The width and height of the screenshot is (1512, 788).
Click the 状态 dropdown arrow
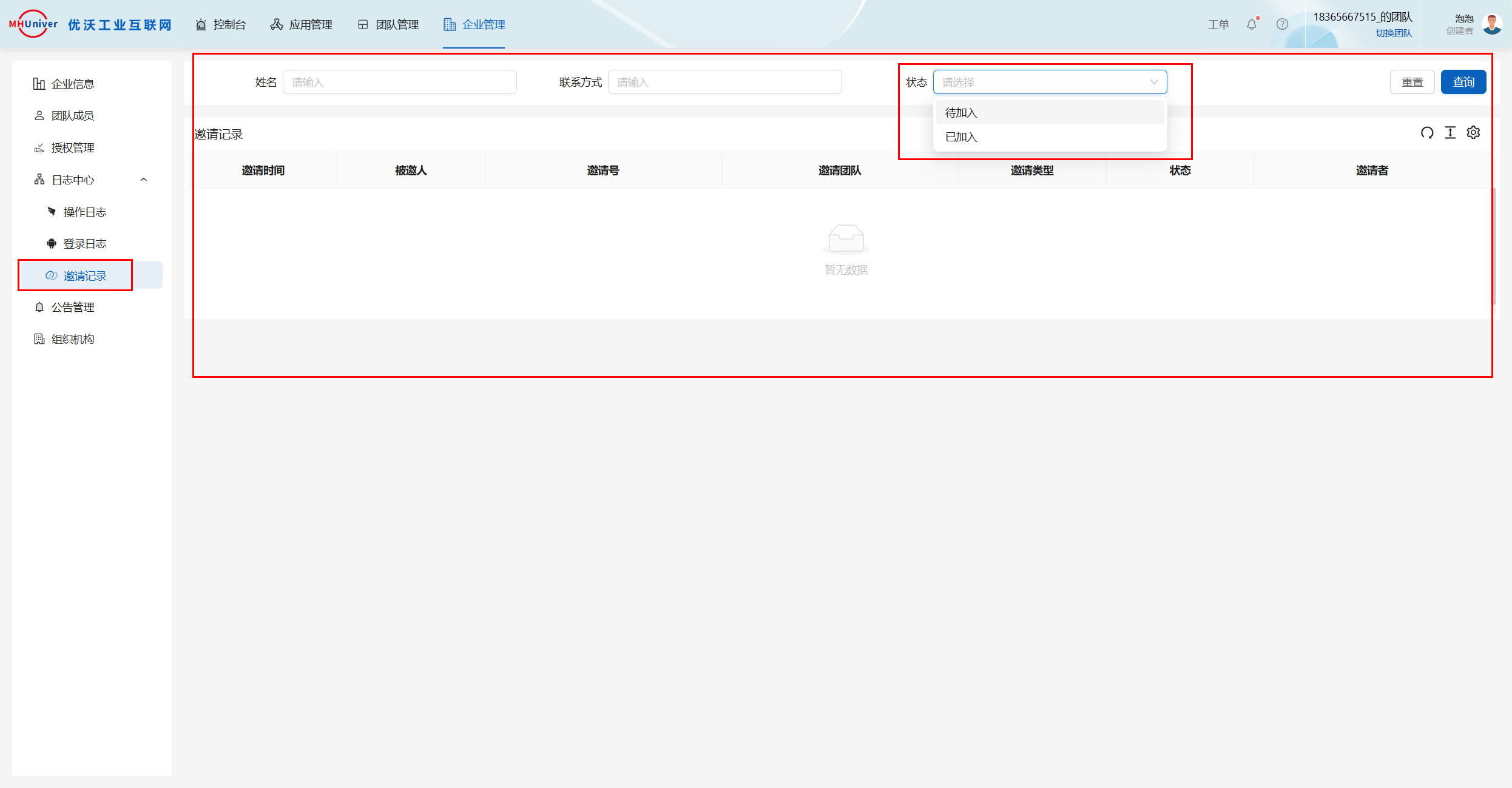[x=1154, y=82]
